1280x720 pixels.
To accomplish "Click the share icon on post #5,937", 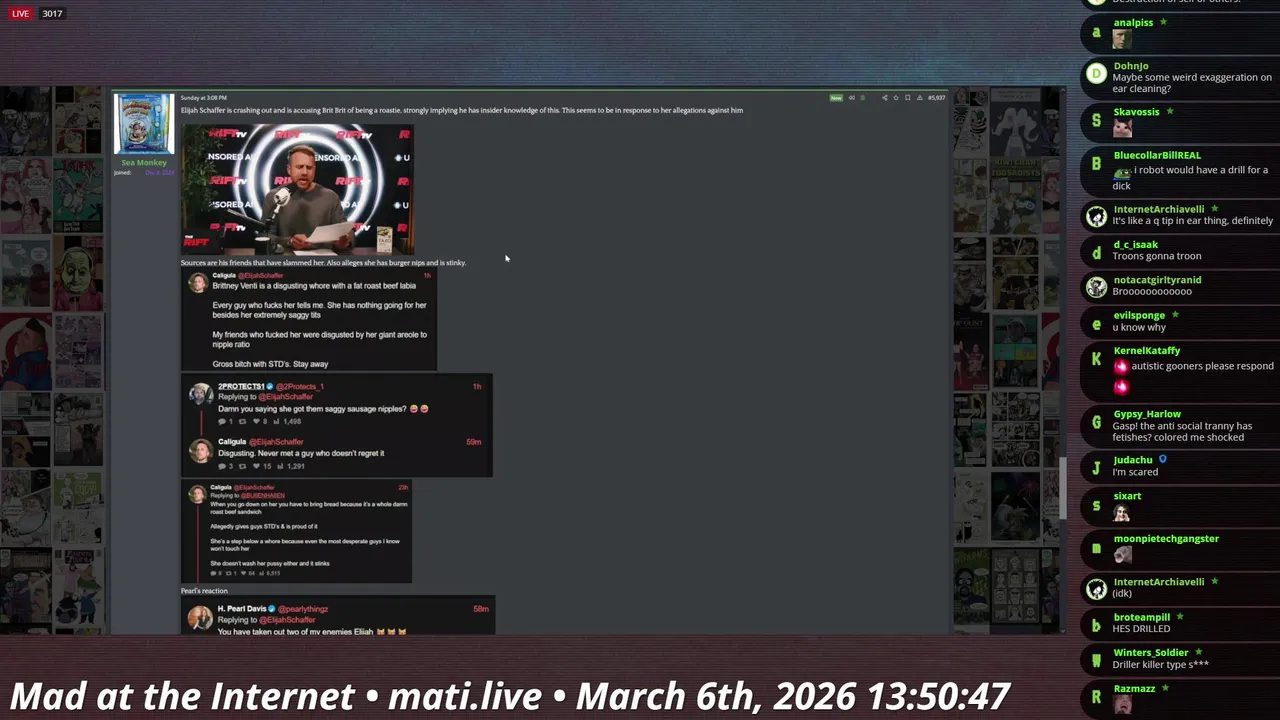I will [x=885, y=98].
